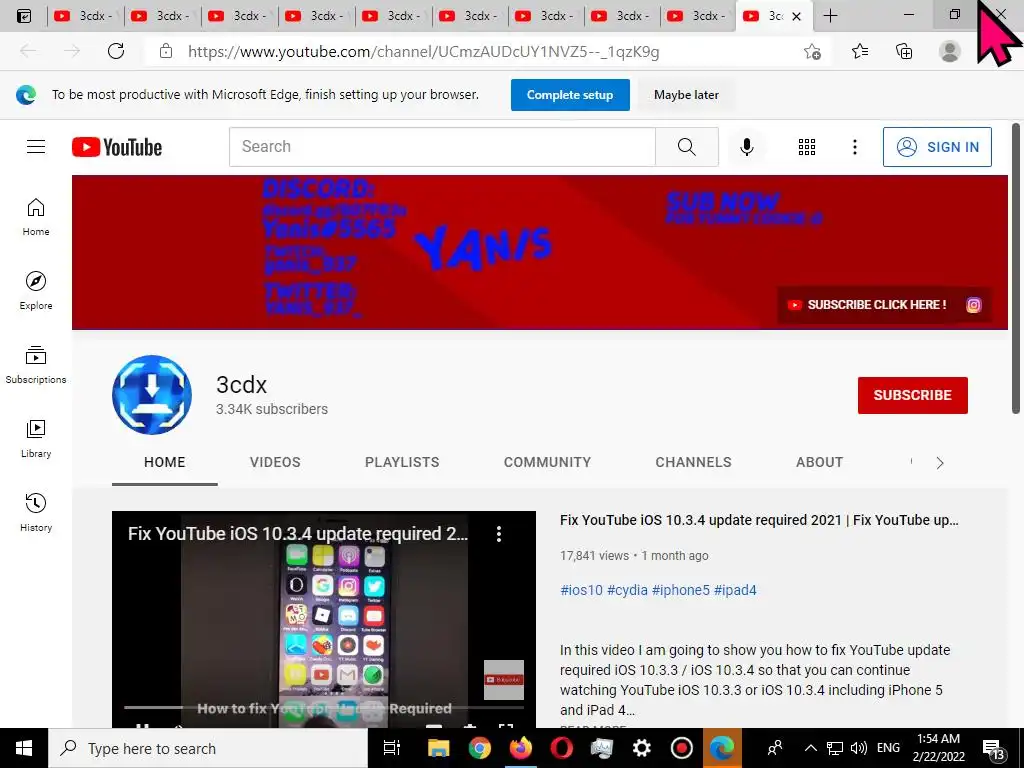Launch Opera from taskbar
1024x768 pixels.
coord(561,748)
